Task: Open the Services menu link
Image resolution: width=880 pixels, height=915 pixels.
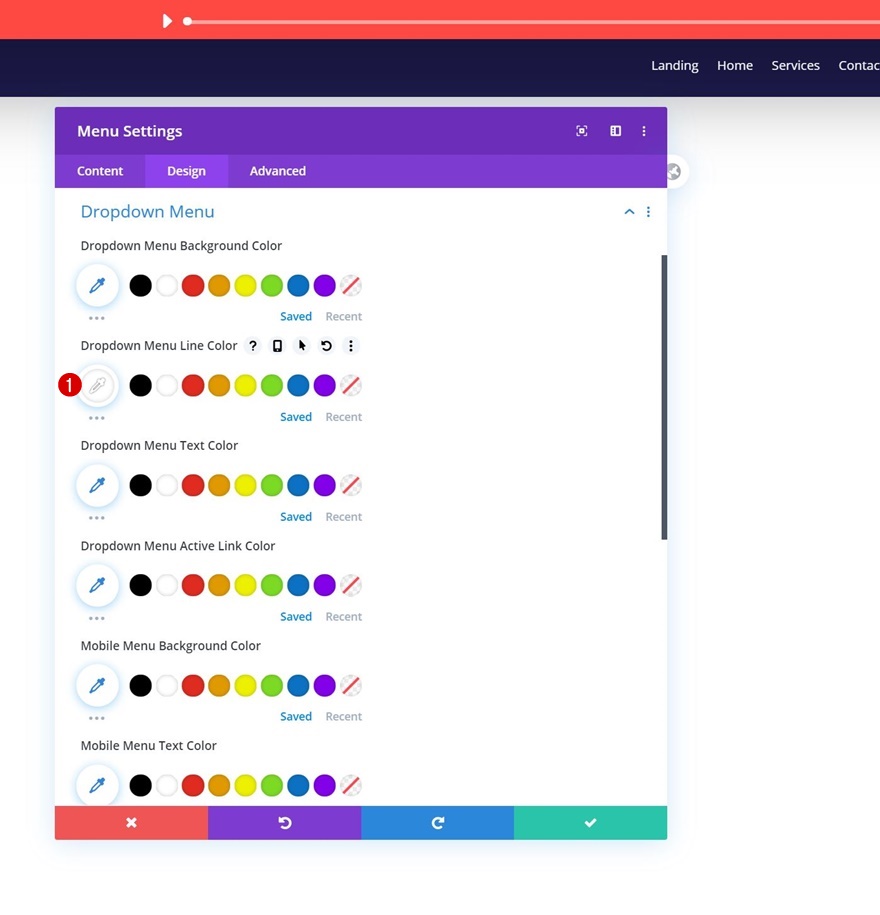Action: coord(795,65)
